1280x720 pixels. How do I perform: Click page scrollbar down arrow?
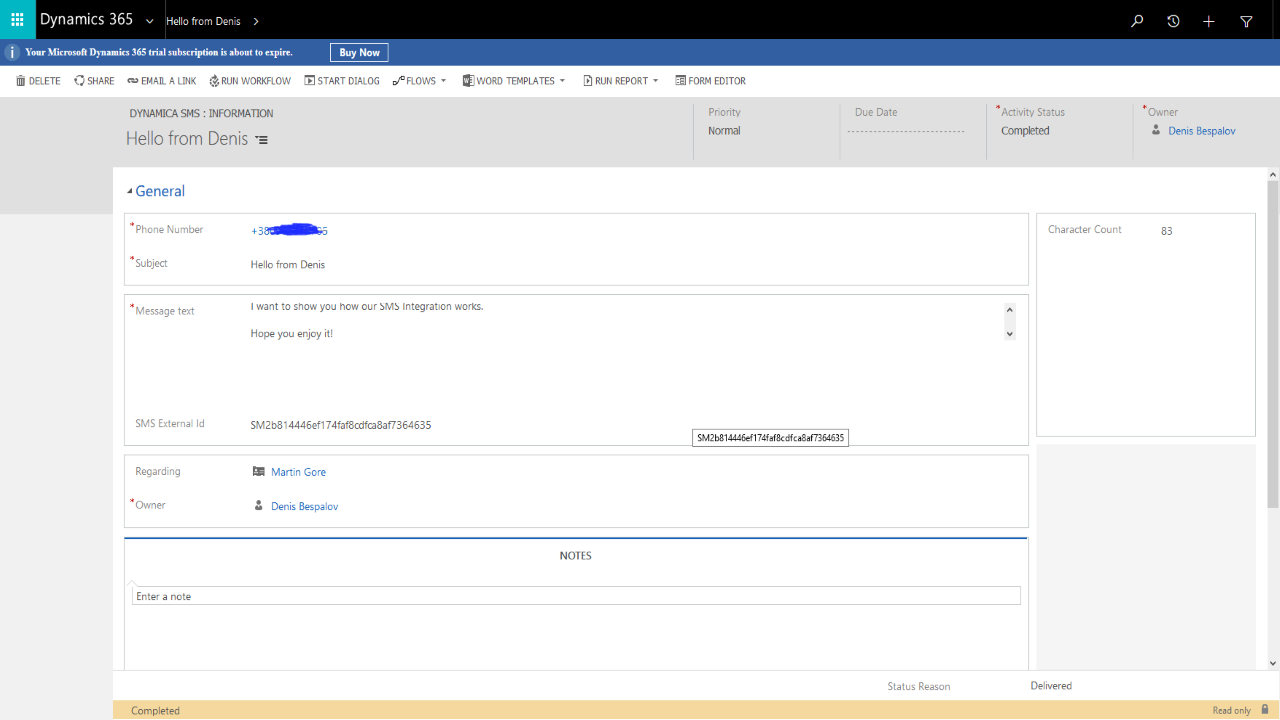click(x=1273, y=663)
